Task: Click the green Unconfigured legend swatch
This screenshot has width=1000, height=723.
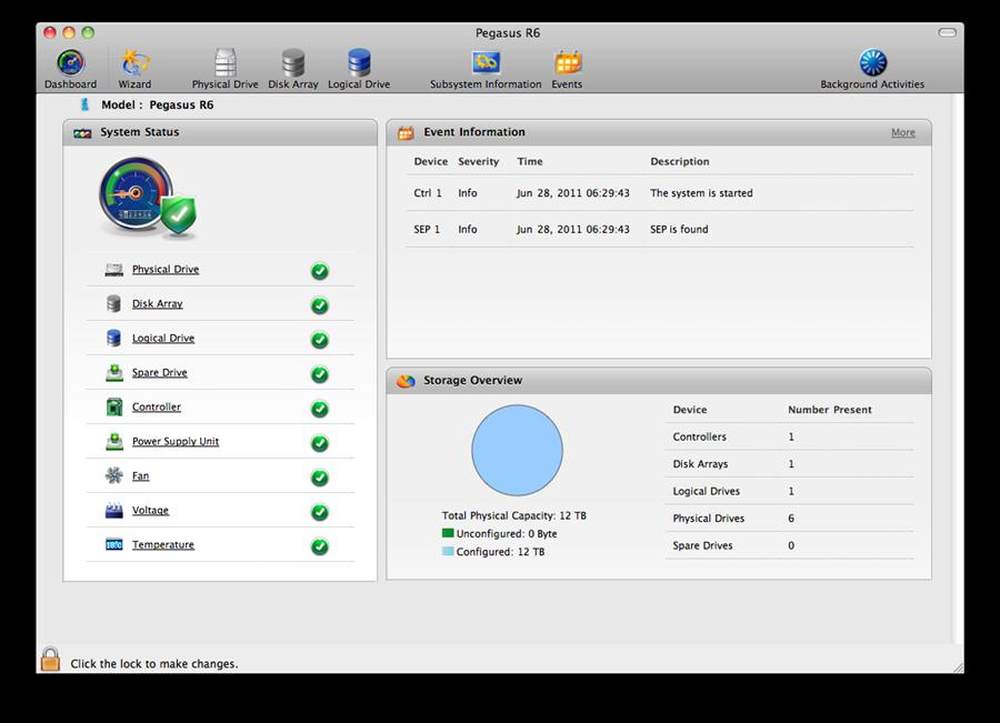Action: tap(448, 533)
